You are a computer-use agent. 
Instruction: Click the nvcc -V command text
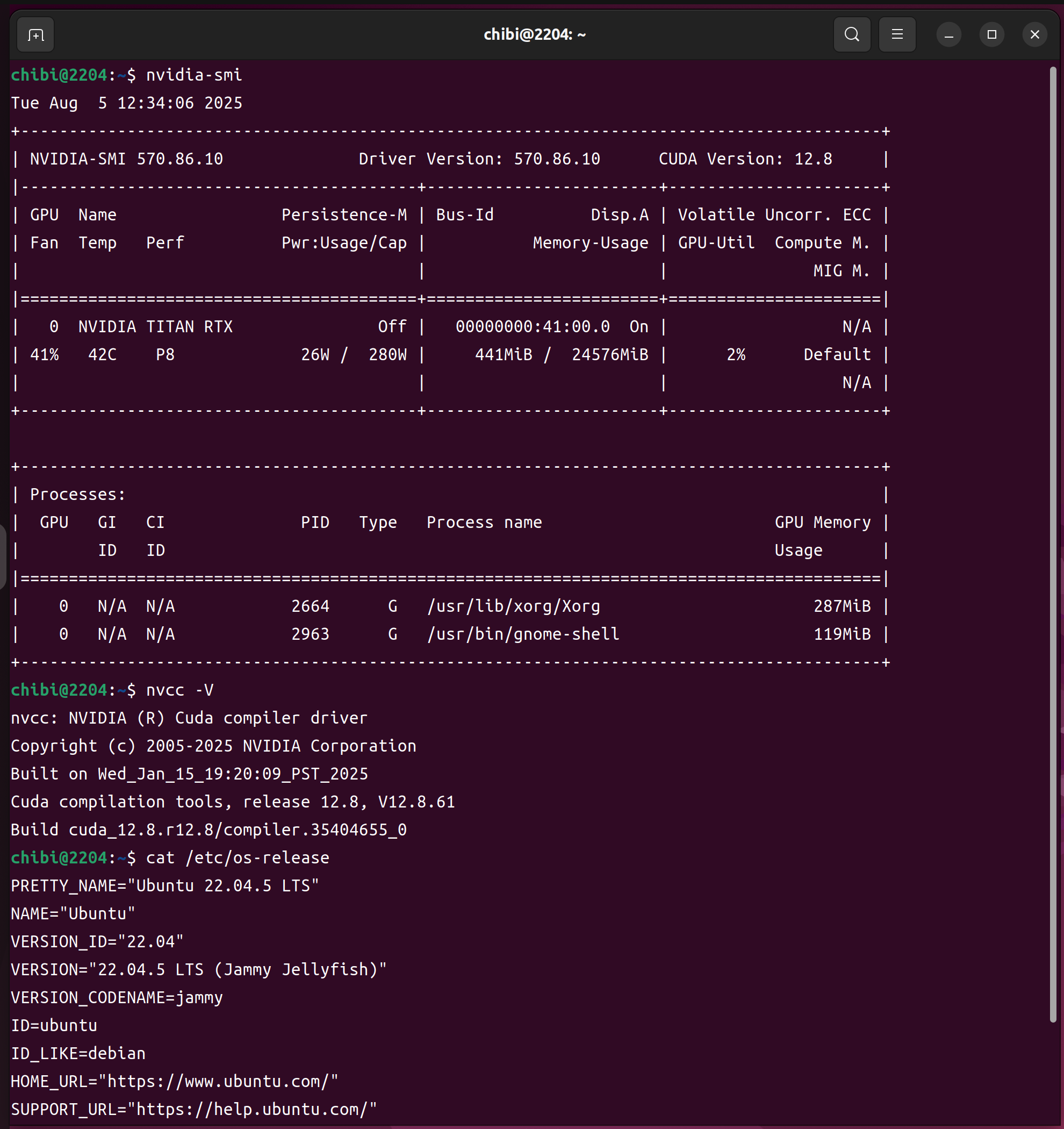pos(179,690)
